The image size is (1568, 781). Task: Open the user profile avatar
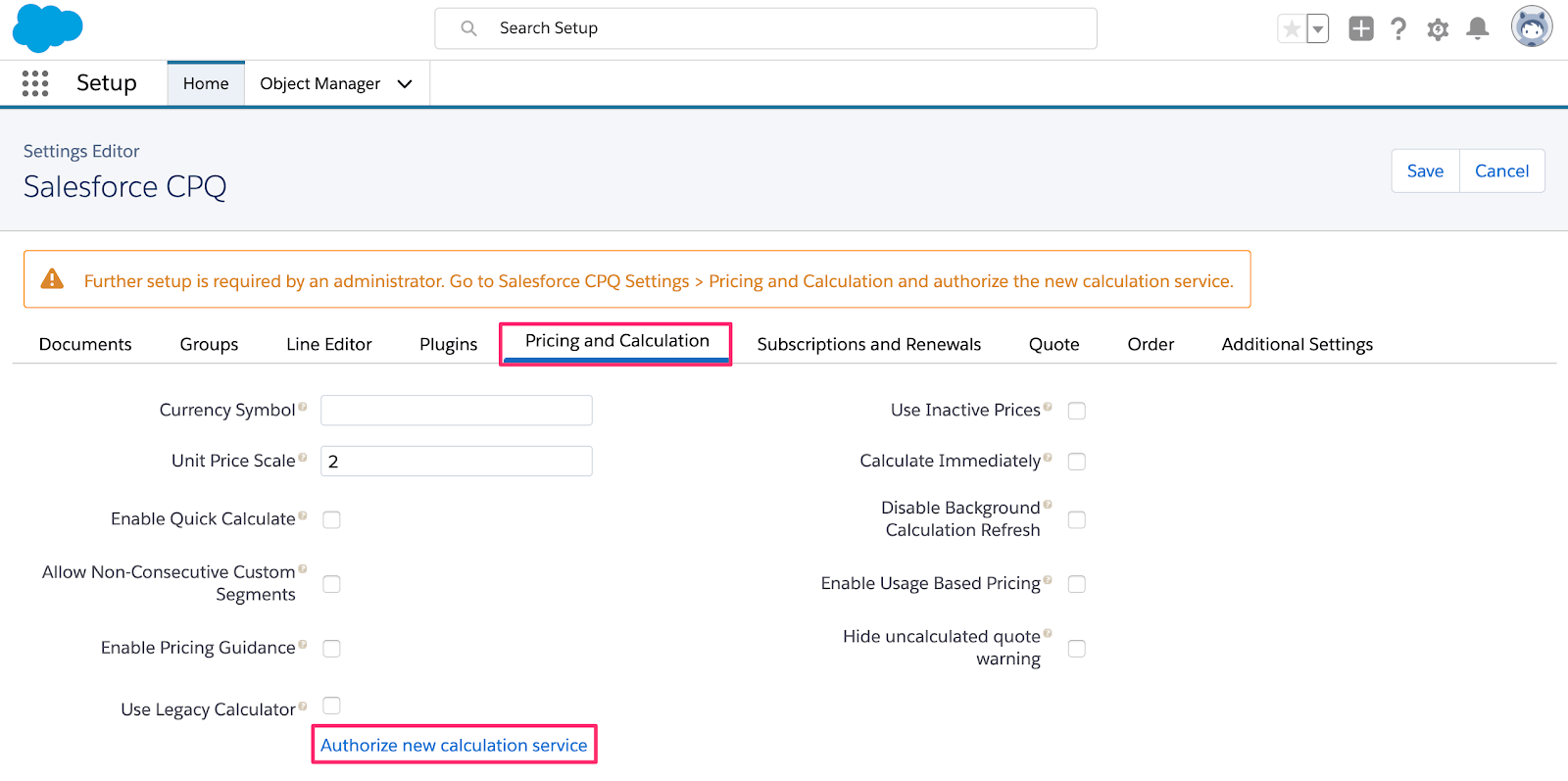[x=1532, y=27]
